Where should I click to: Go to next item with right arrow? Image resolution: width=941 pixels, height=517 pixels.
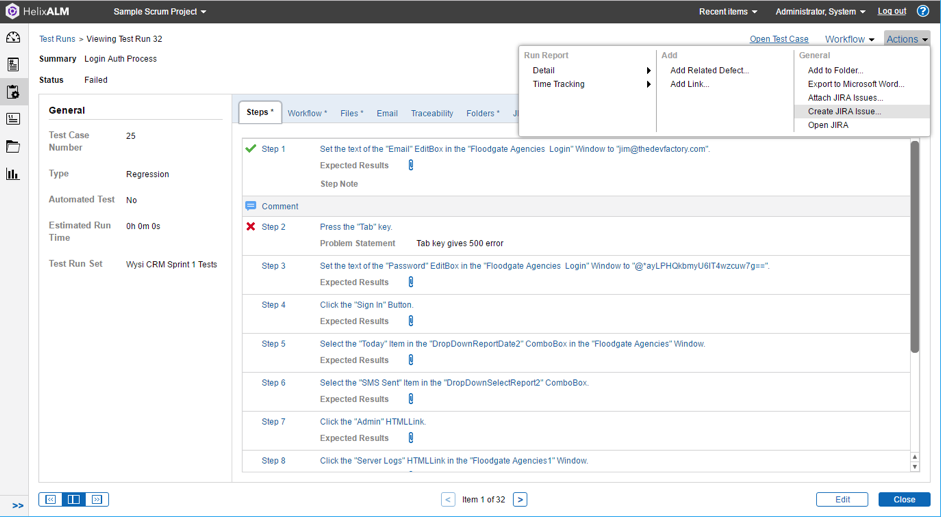[x=520, y=499]
